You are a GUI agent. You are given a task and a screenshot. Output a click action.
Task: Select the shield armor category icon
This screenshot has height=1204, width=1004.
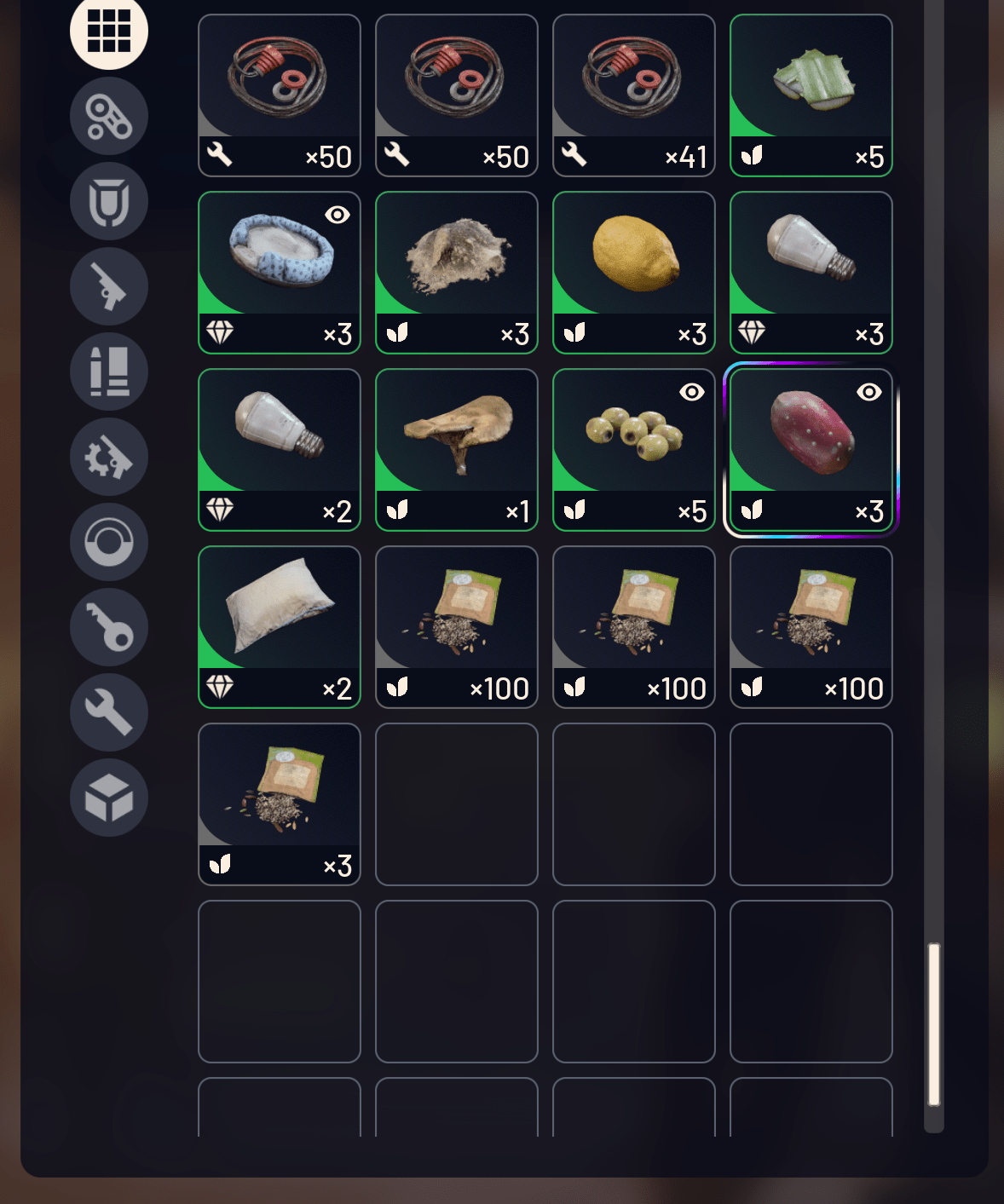[109, 201]
